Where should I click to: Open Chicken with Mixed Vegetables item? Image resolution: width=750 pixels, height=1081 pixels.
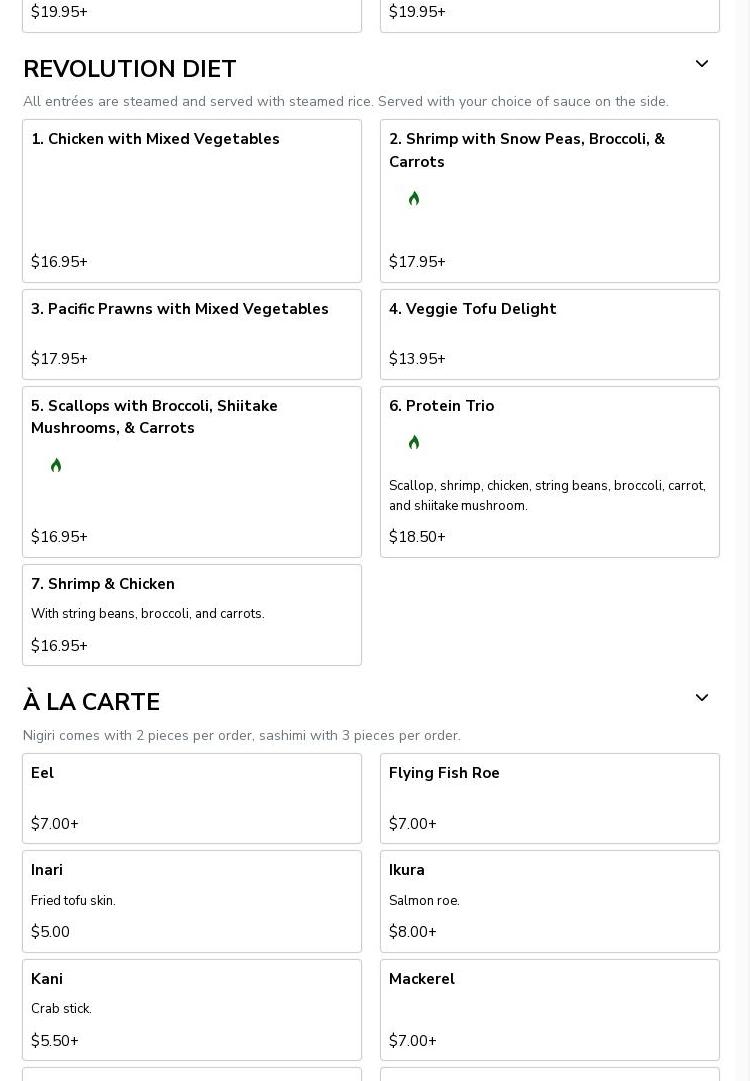pyautogui.click(x=191, y=200)
